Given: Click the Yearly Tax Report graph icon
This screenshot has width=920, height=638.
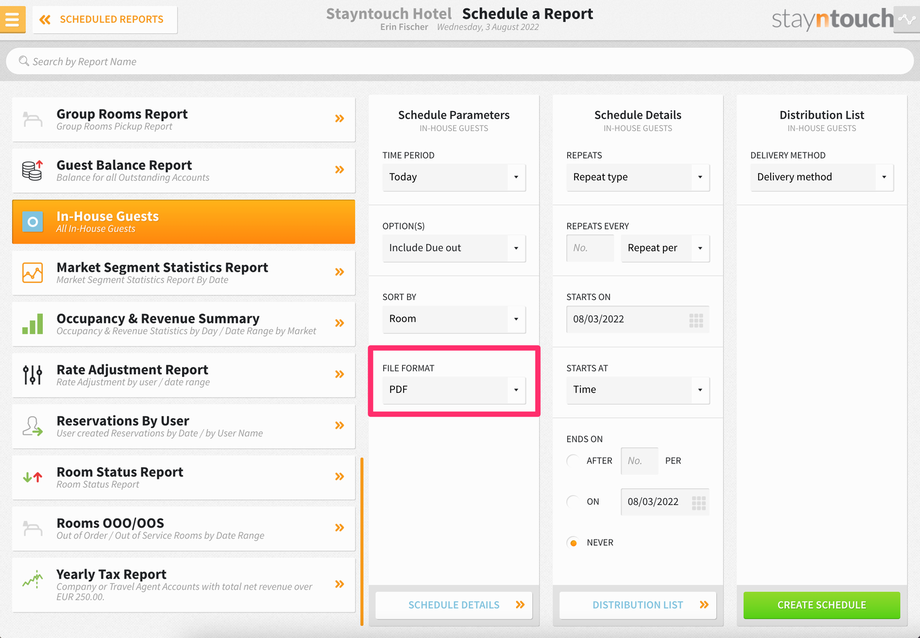Looking at the screenshot, I should [33, 580].
